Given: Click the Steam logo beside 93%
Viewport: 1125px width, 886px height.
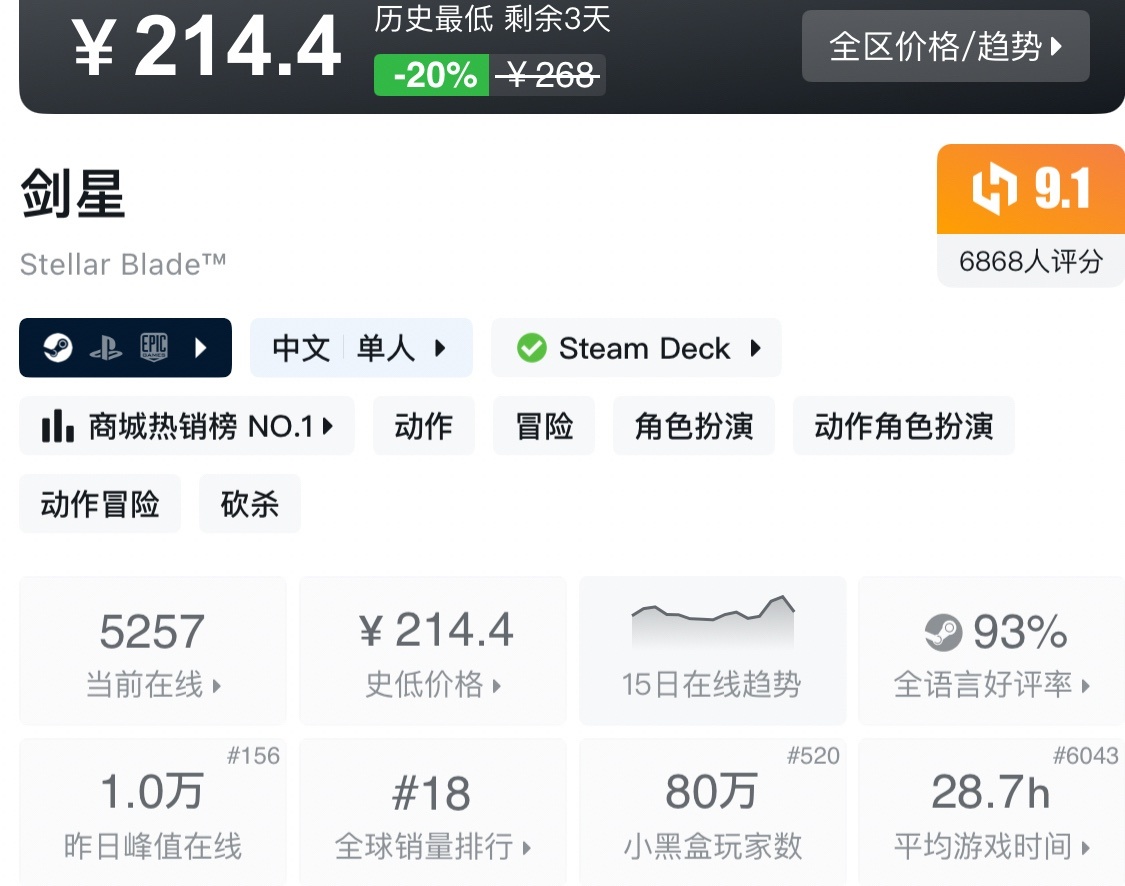Looking at the screenshot, I should pyautogui.click(x=942, y=632).
